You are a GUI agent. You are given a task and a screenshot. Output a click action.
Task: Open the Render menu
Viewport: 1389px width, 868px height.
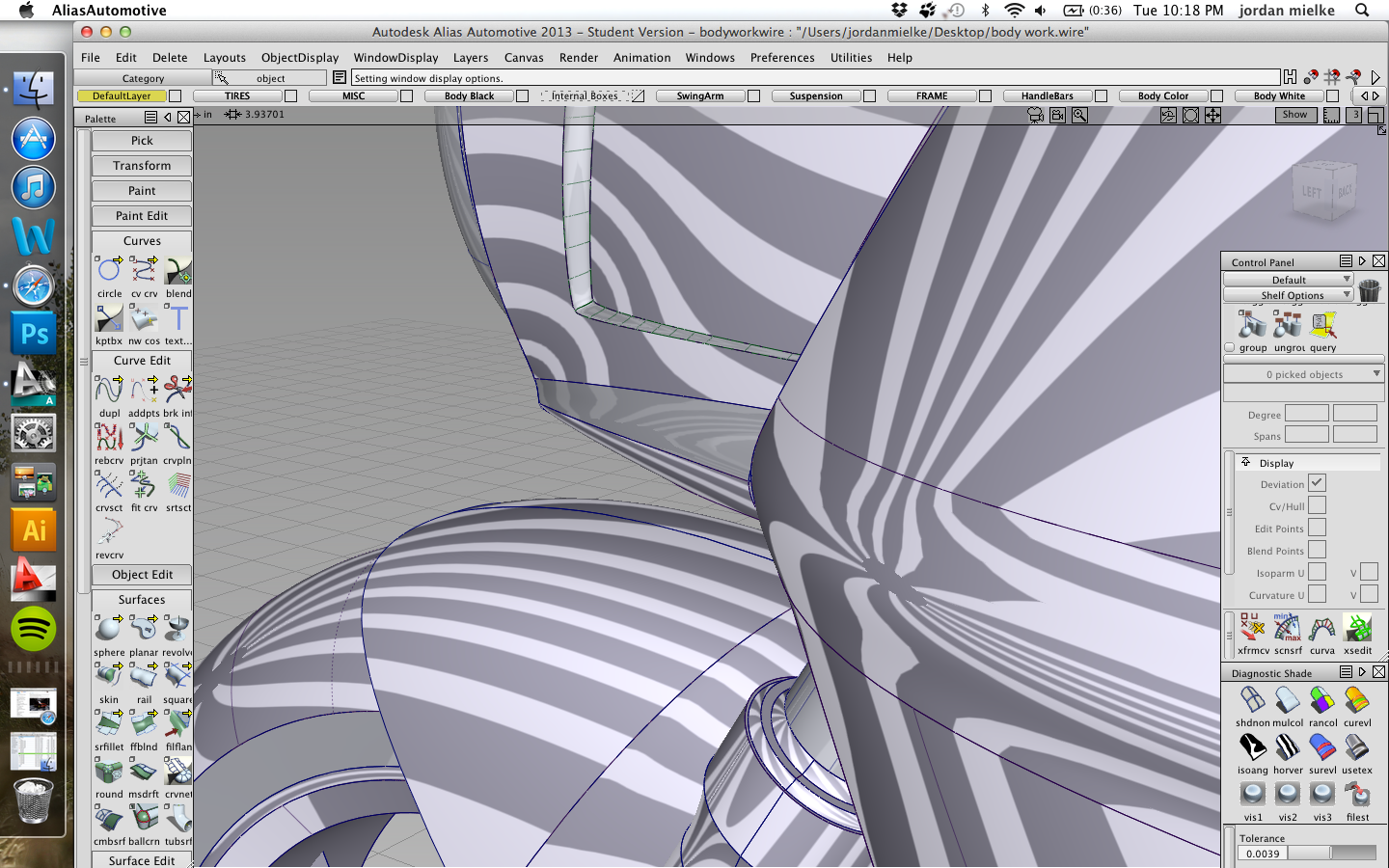[579, 58]
